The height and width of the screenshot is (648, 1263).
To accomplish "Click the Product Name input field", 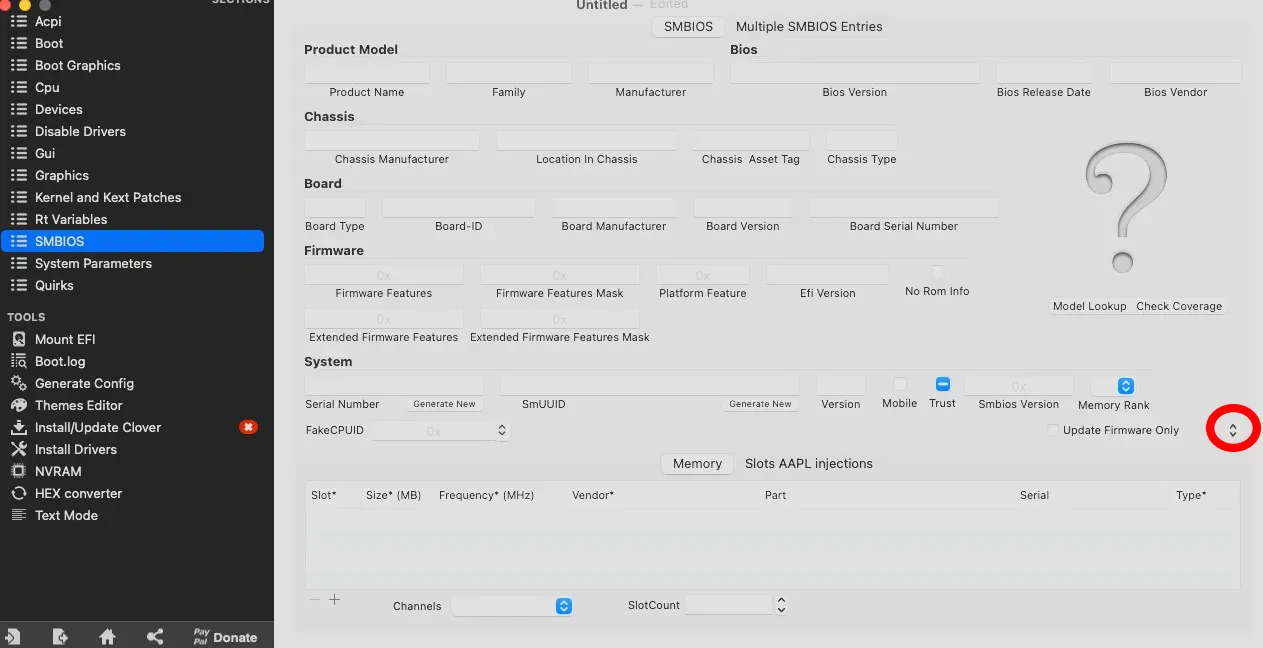I will tap(367, 73).
